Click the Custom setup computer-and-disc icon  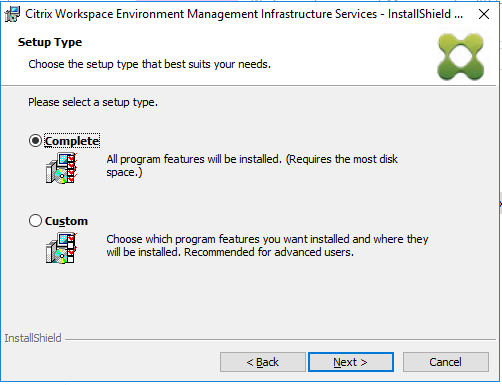[x=61, y=248]
